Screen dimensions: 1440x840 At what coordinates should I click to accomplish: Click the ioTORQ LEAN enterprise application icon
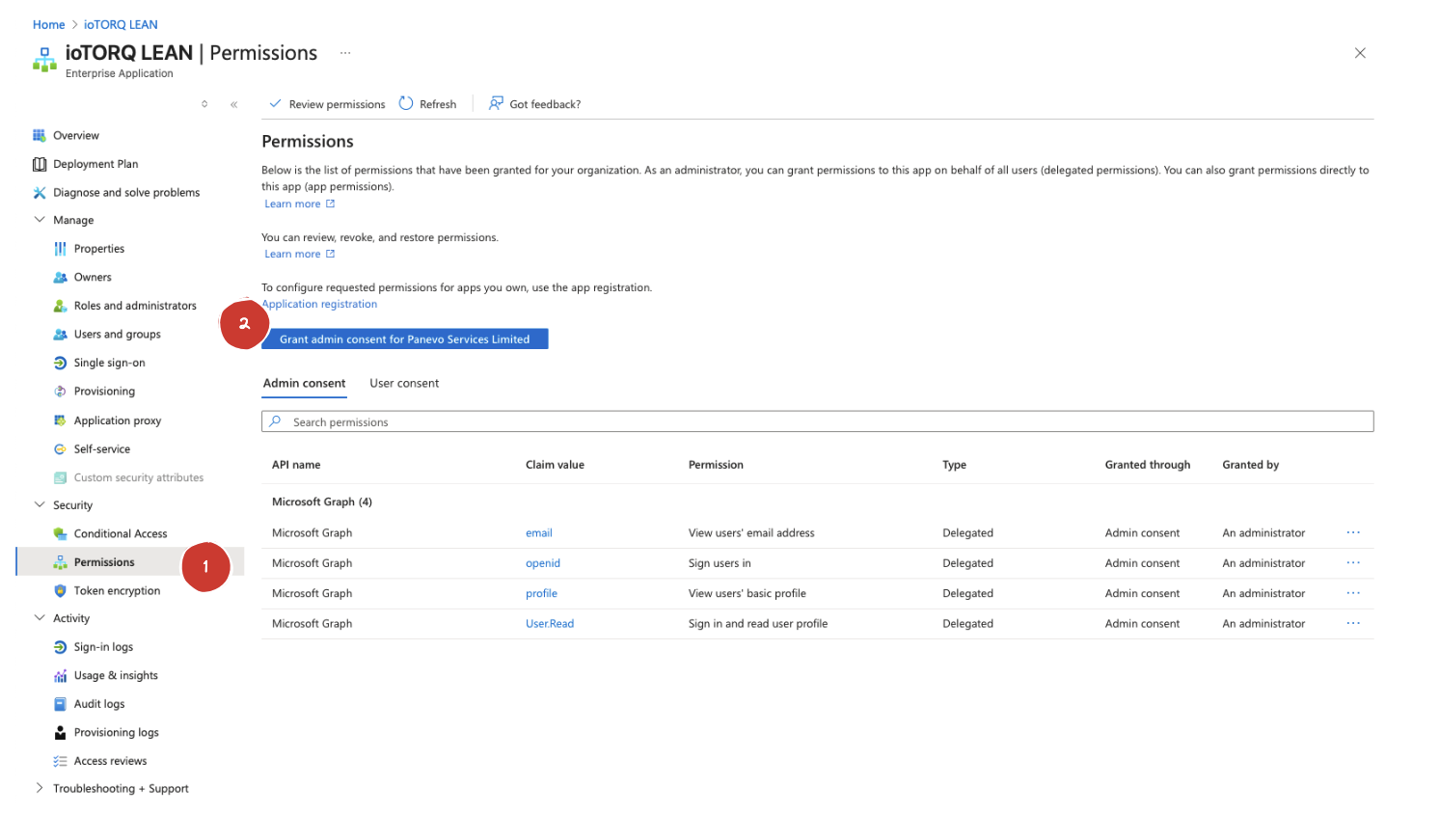tap(44, 60)
